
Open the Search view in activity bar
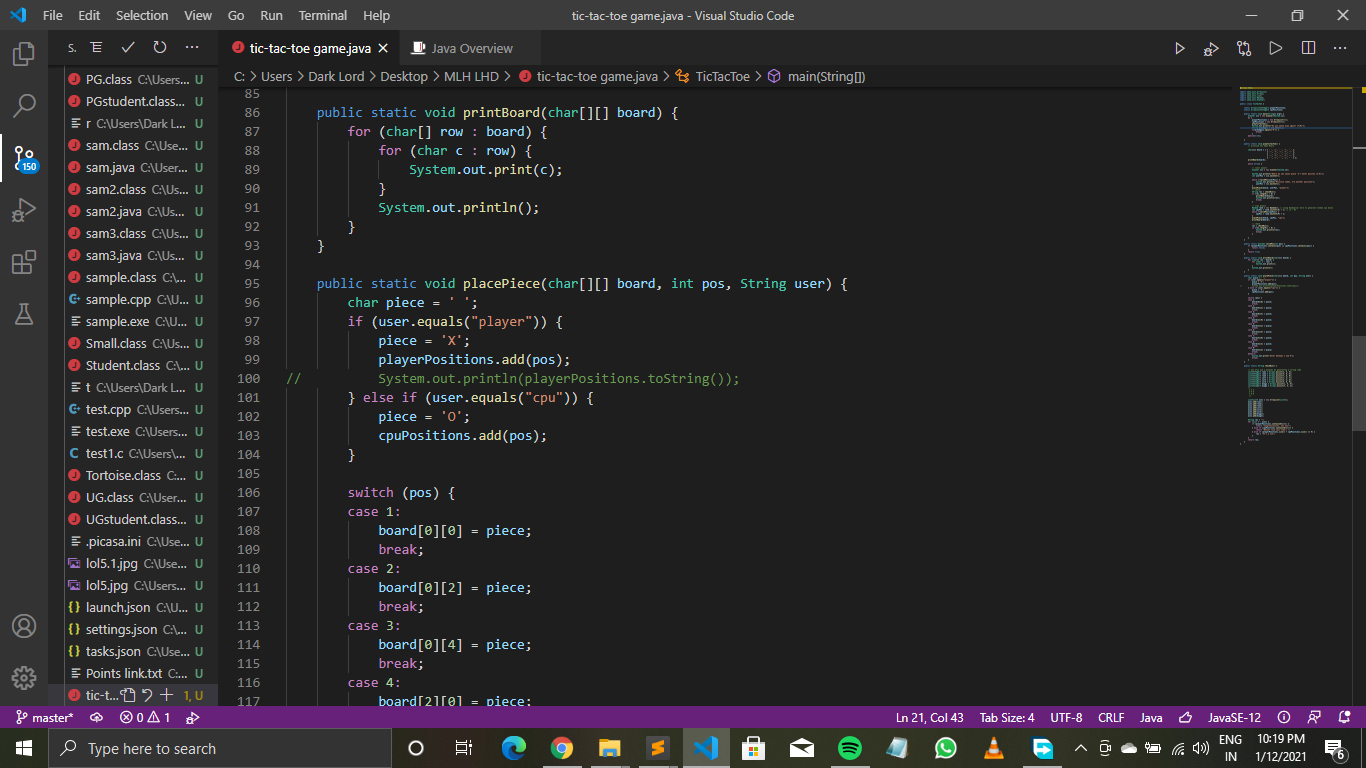[x=24, y=105]
